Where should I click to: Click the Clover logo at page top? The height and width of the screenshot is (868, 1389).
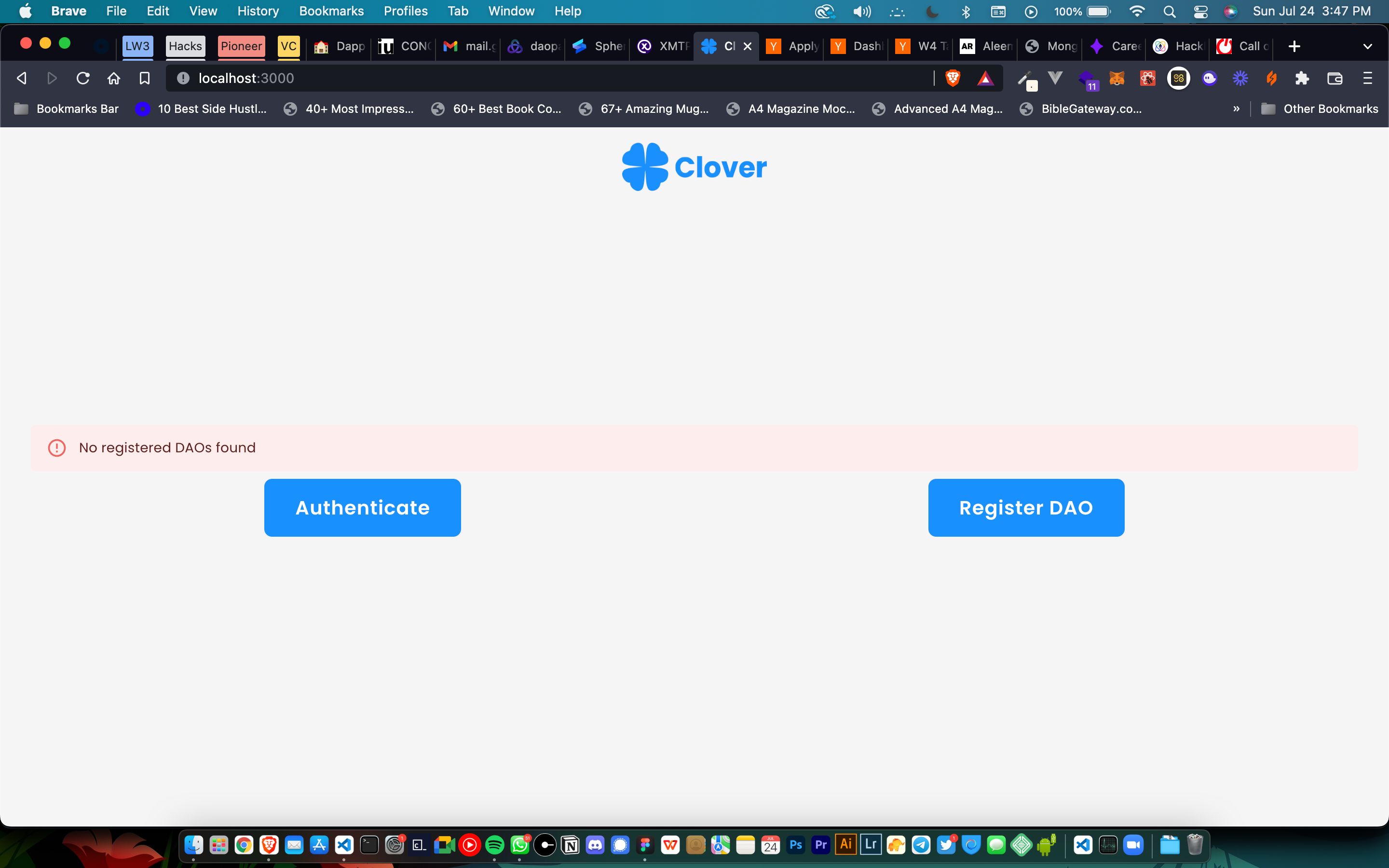click(x=694, y=167)
